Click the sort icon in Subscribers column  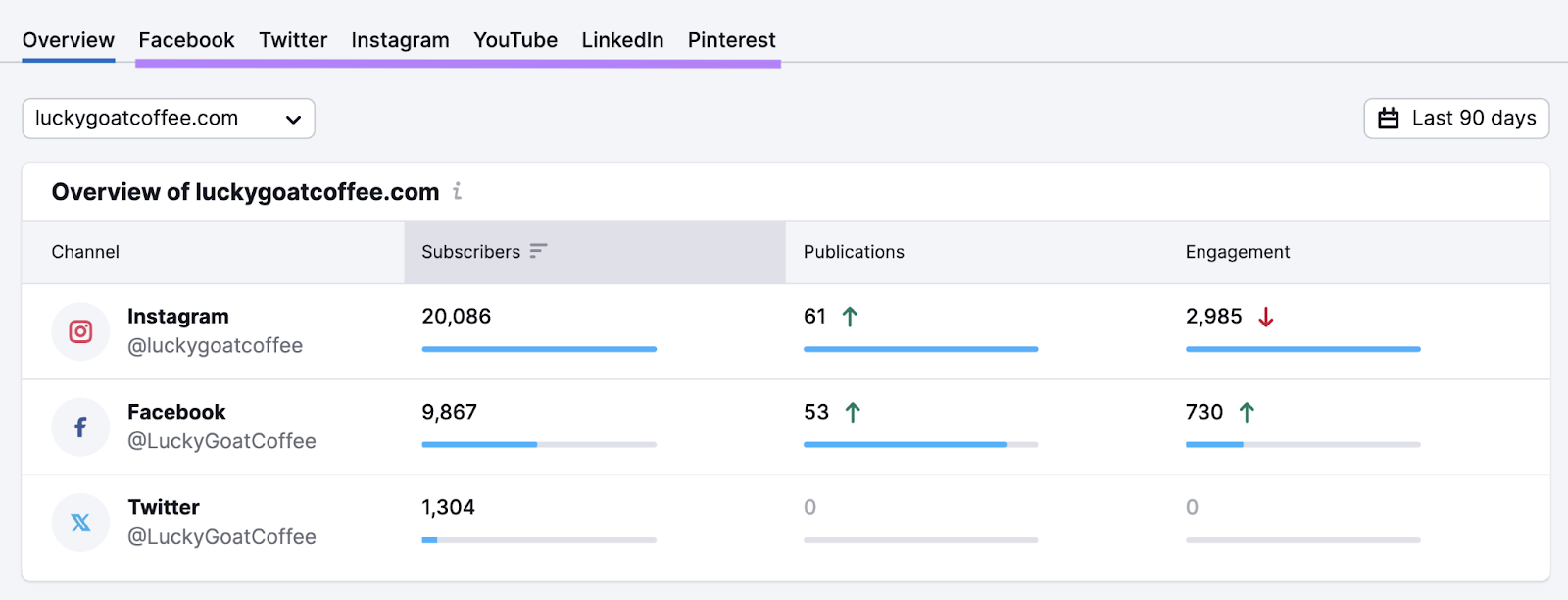click(x=538, y=252)
